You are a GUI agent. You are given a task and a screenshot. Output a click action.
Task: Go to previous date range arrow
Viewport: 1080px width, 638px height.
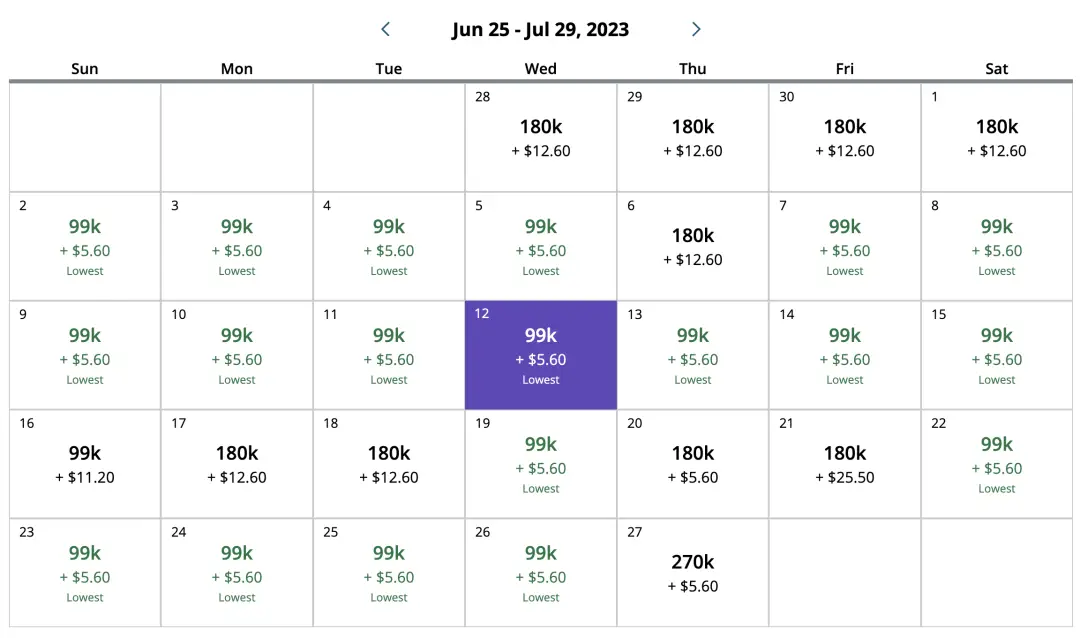point(386,30)
